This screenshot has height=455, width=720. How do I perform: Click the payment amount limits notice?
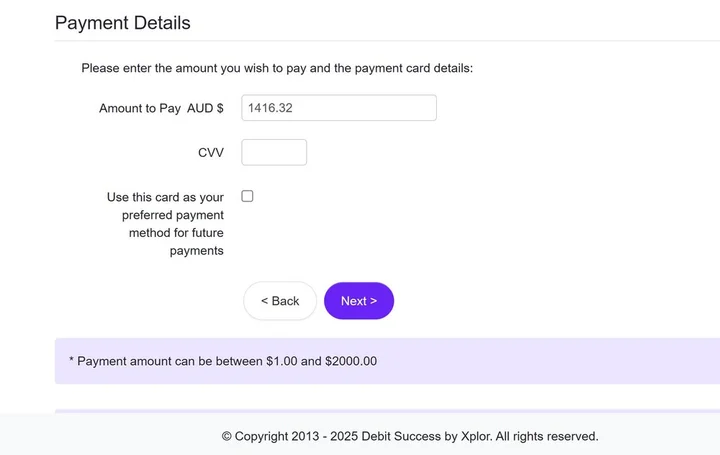click(x=222, y=361)
